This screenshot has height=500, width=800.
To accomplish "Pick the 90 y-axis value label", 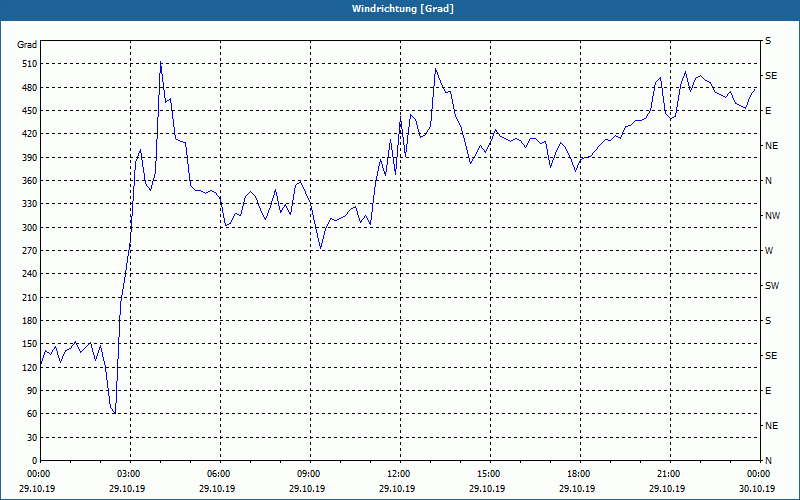I will (33, 391).
